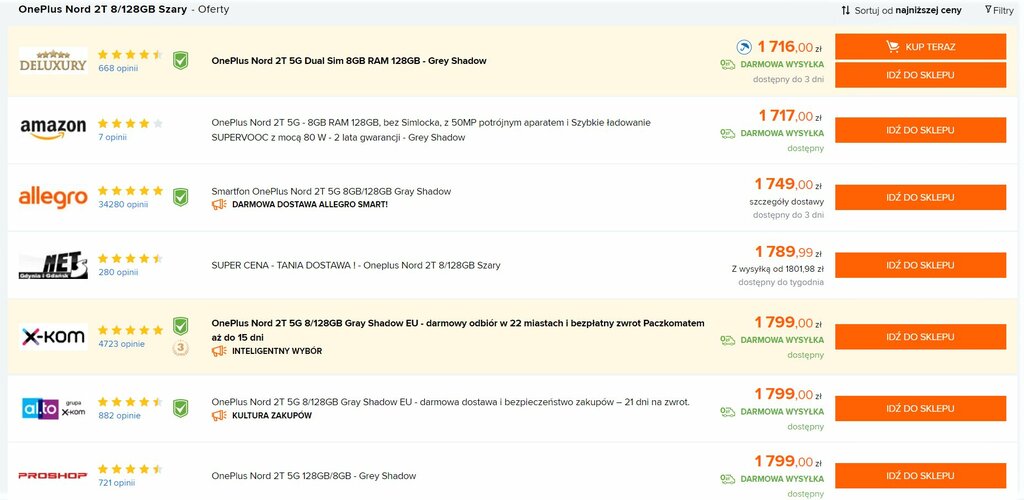This screenshot has height=500, width=1024.
Task: Click the star rating for NET shop
Action: (x=130, y=258)
